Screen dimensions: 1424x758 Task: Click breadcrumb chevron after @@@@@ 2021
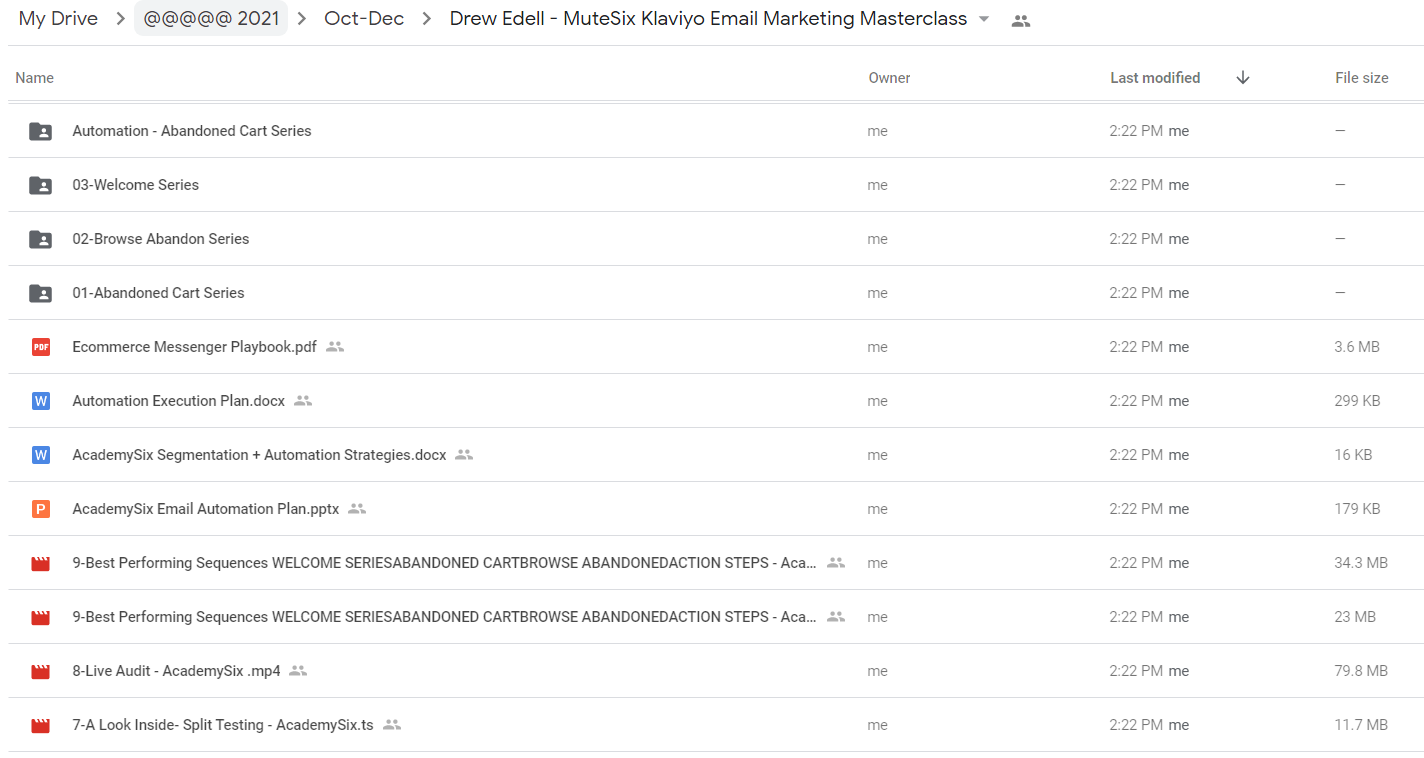point(303,19)
